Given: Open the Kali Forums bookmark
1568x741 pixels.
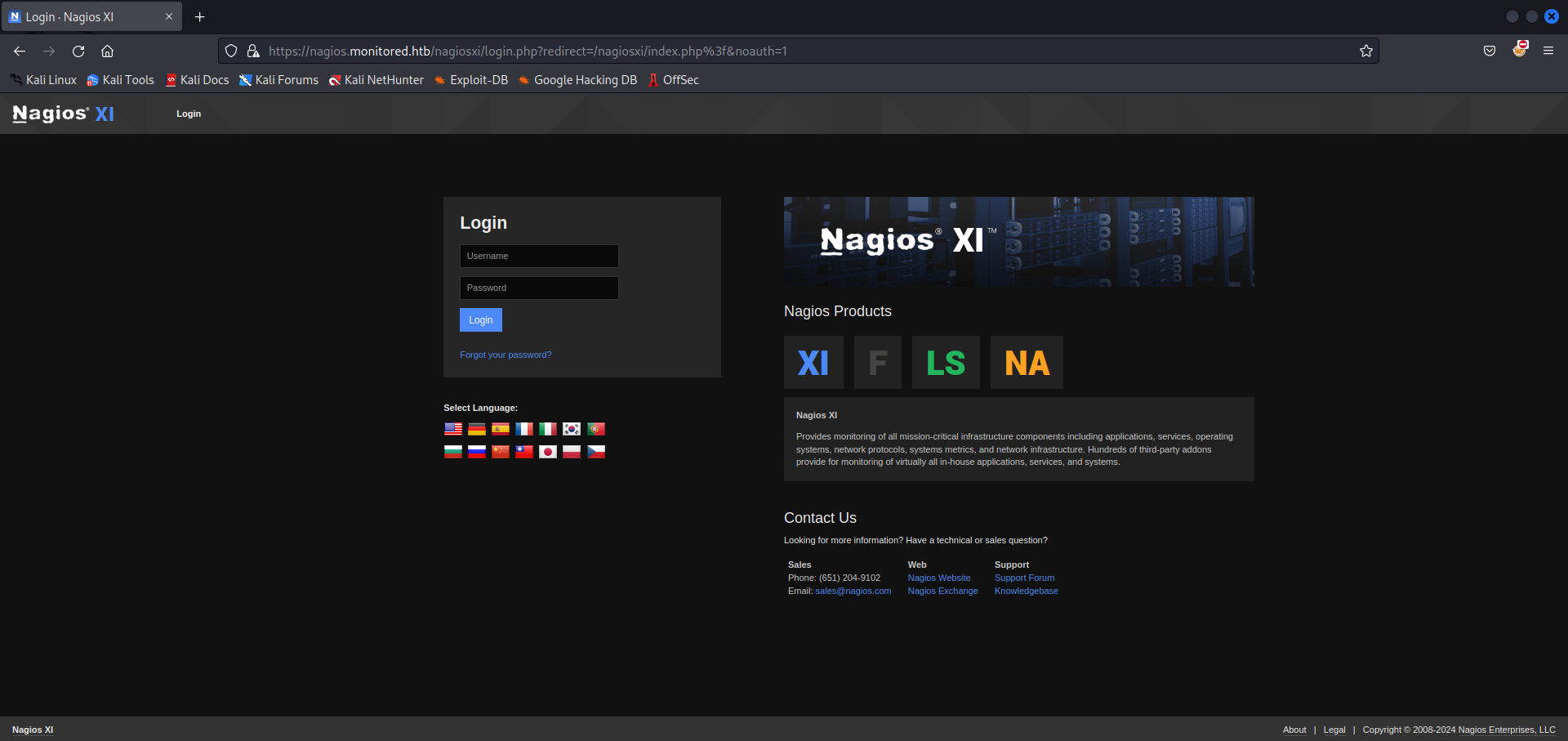Looking at the screenshot, I should [278, 80].
